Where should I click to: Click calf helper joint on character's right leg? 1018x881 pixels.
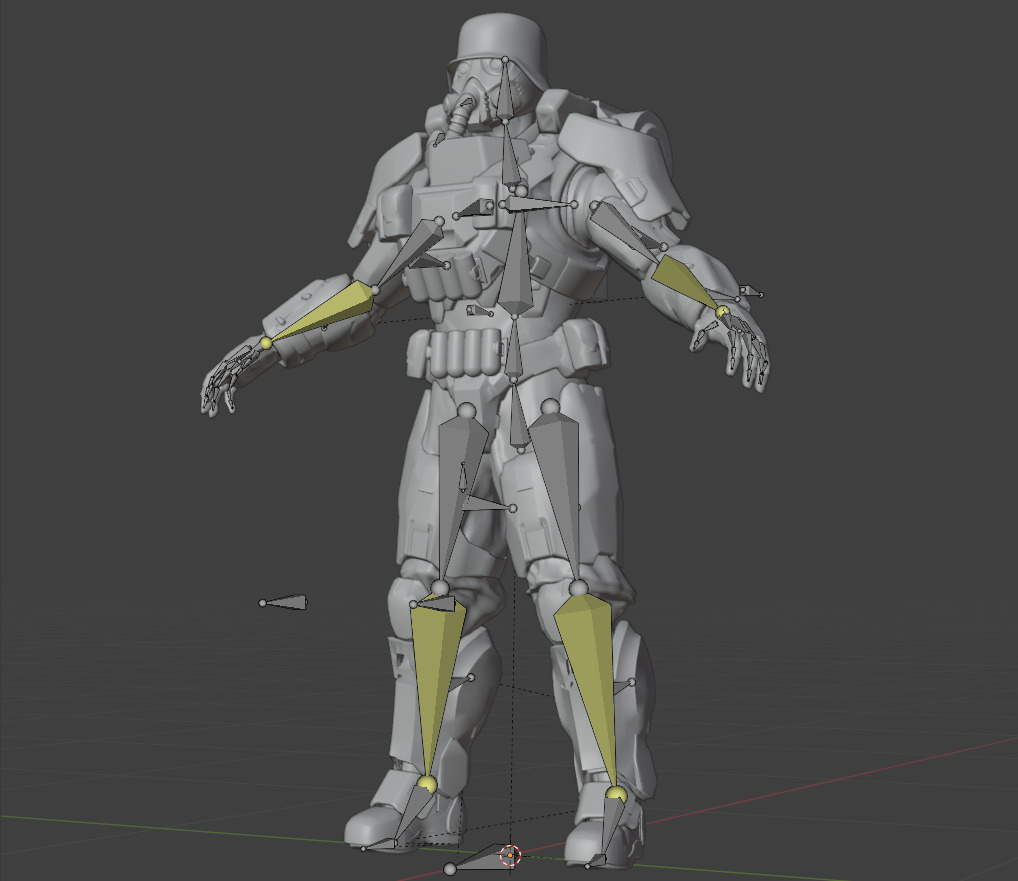click(471, 678)
